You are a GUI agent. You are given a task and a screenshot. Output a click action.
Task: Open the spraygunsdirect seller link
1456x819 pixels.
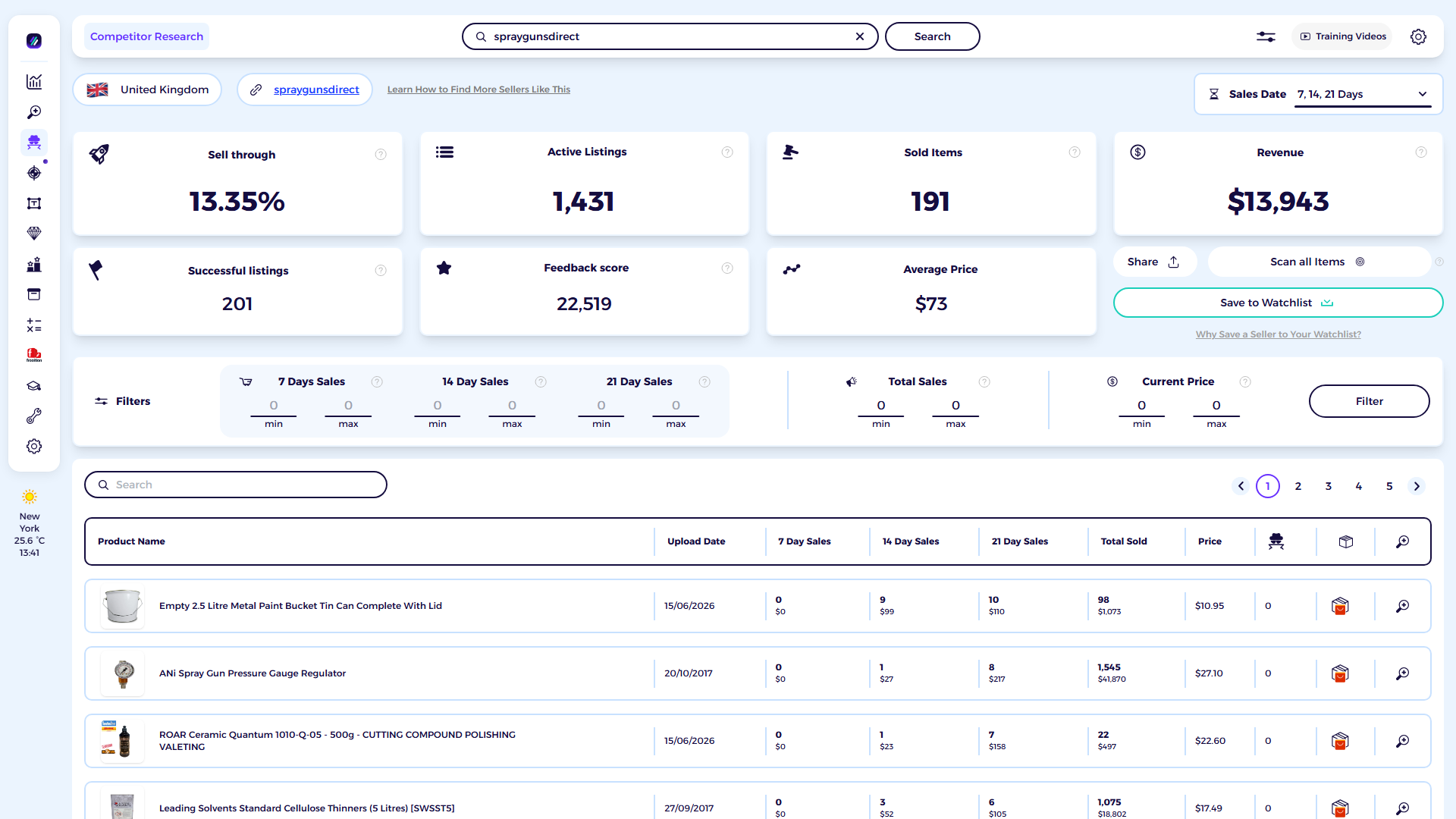point(316,89)
